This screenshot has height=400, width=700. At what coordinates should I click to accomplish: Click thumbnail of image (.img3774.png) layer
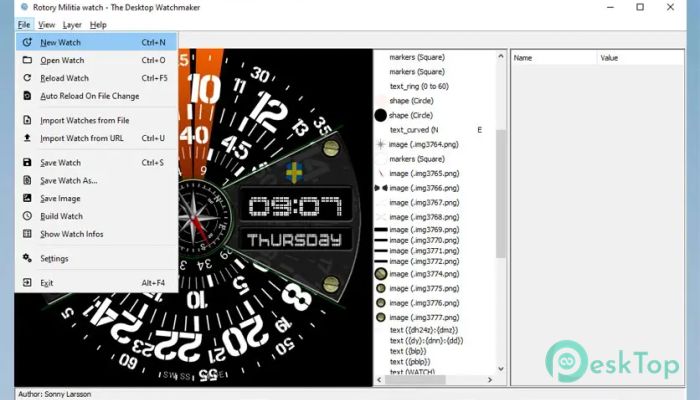(381, 274)
